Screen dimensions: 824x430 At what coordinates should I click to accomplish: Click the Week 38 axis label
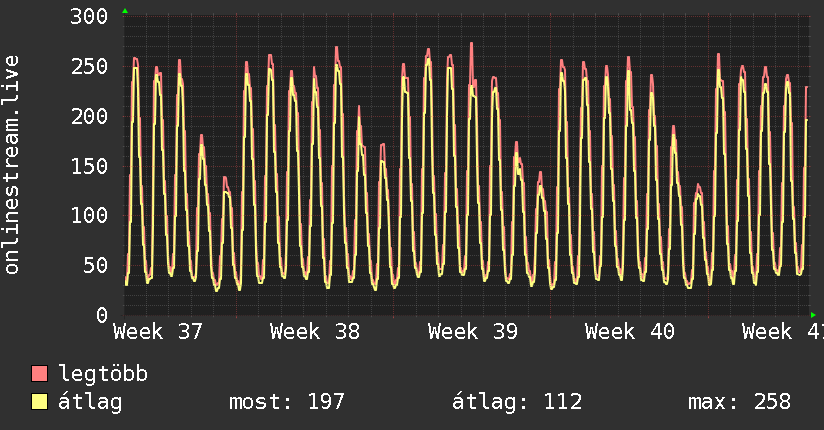(x=315, y=332)
